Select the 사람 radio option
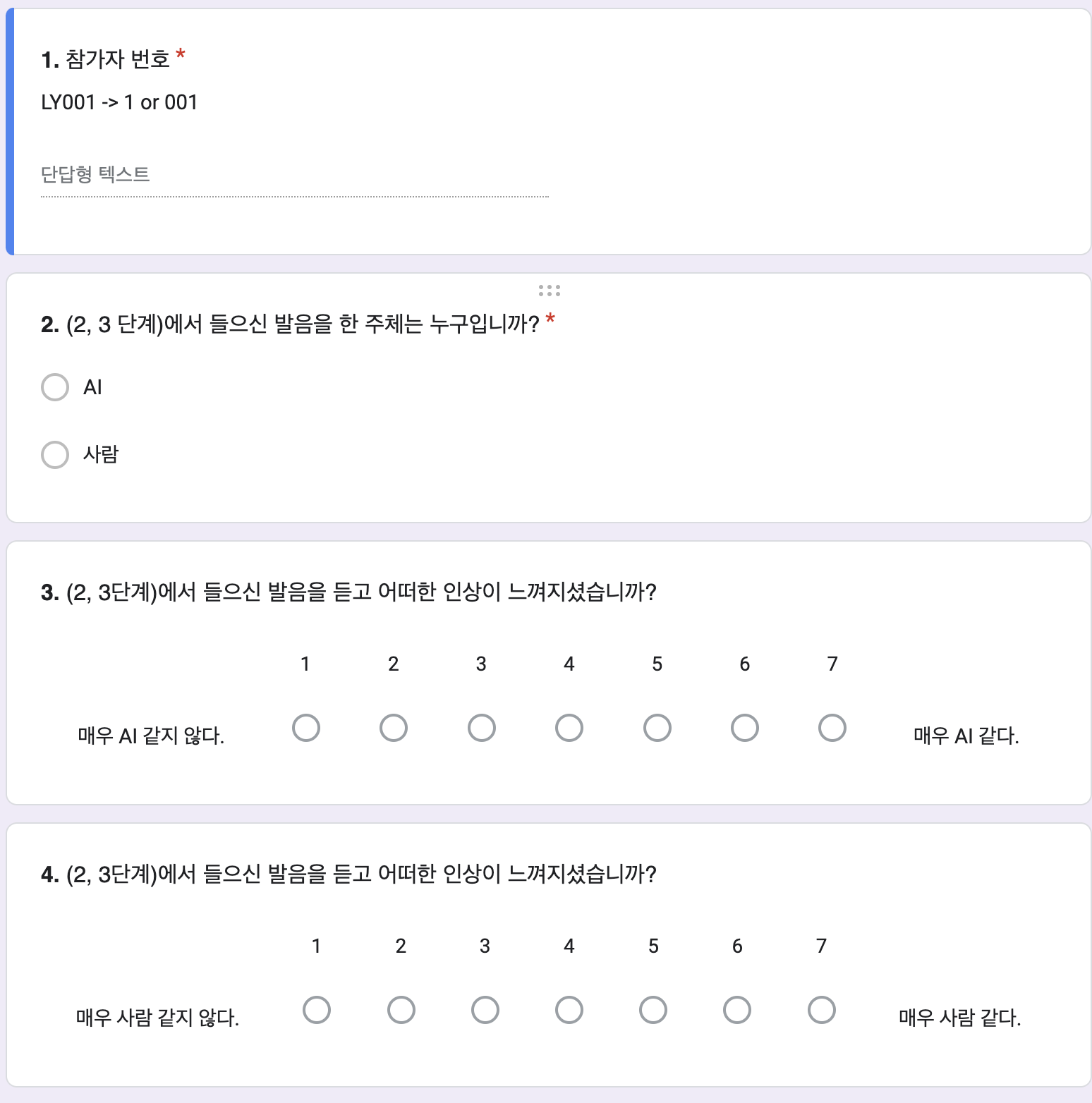 pos(55,455)
